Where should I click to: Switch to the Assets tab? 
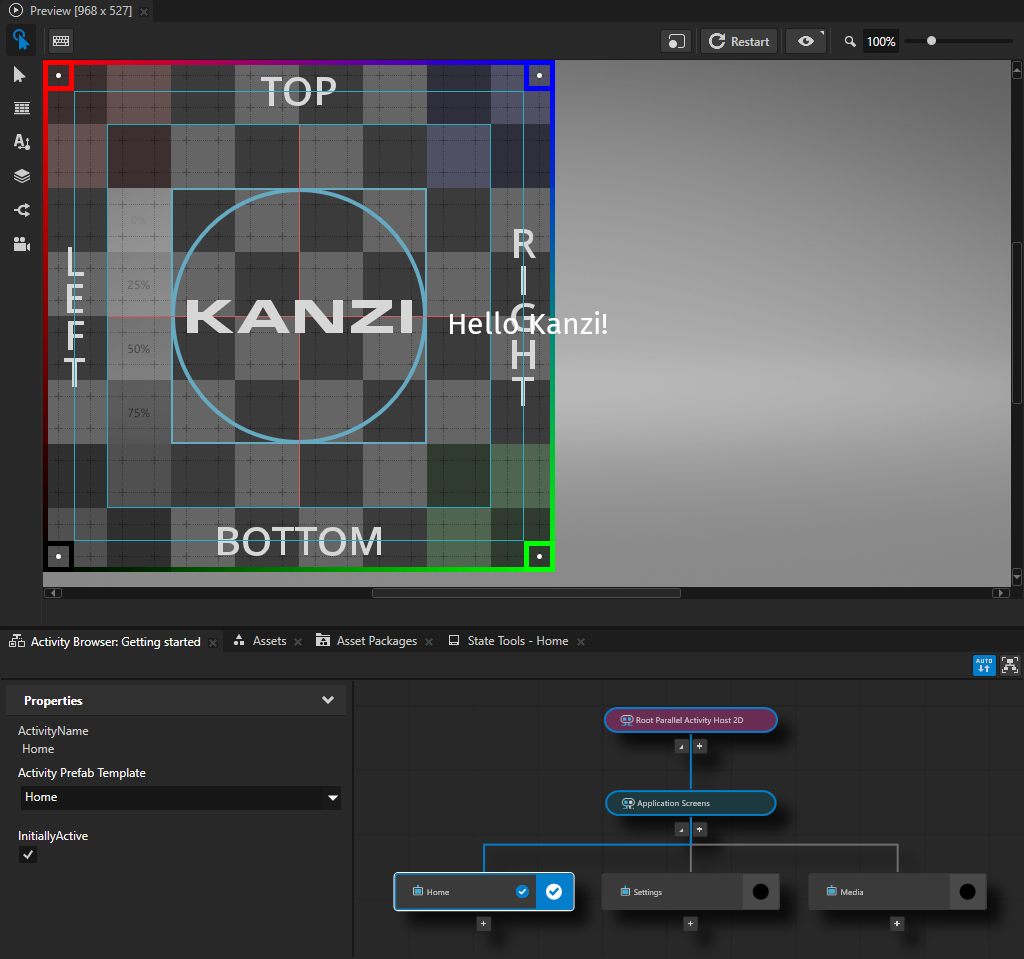tap(269, 641)
